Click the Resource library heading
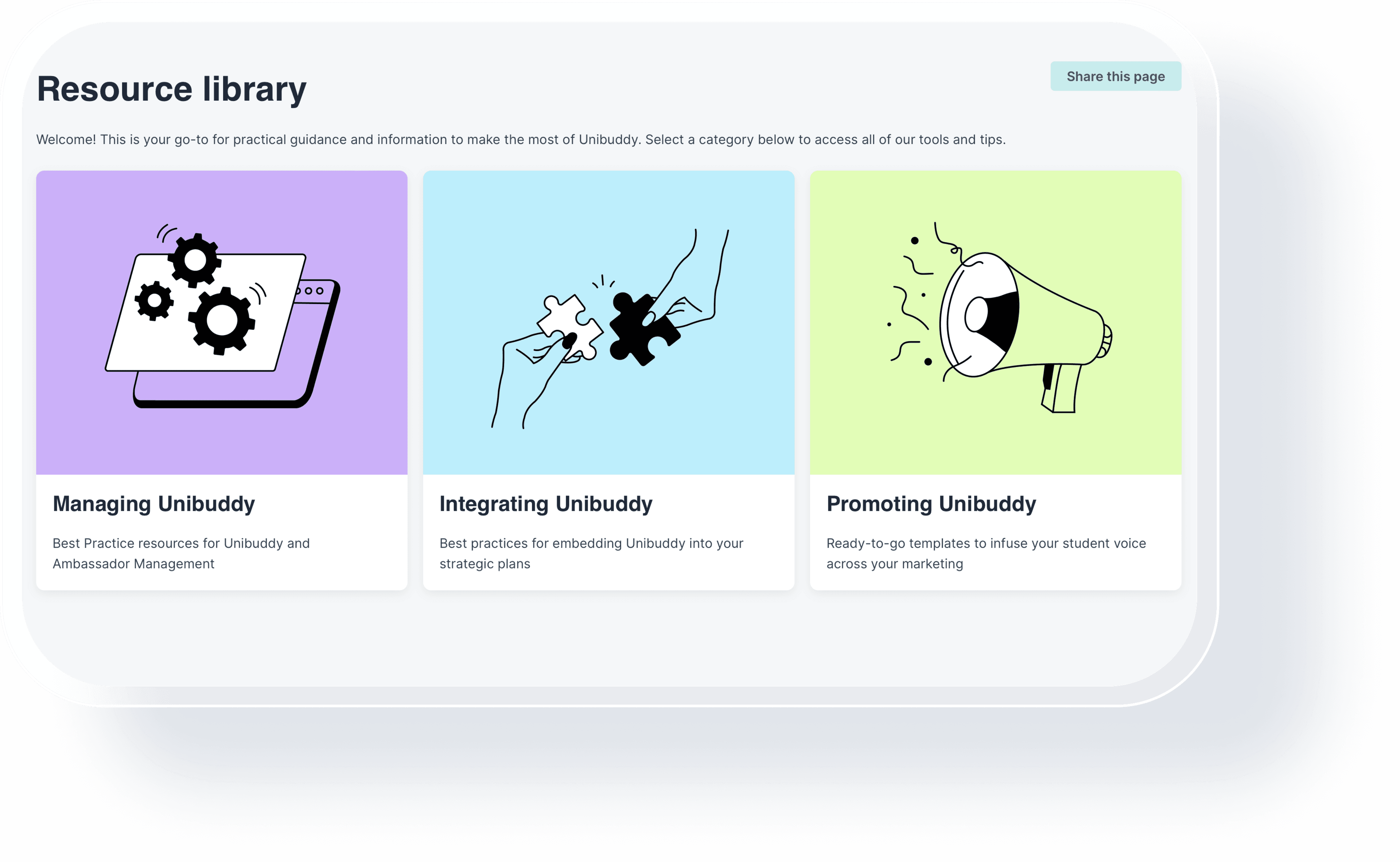1400x862 pixels. (x=172, y=89)
